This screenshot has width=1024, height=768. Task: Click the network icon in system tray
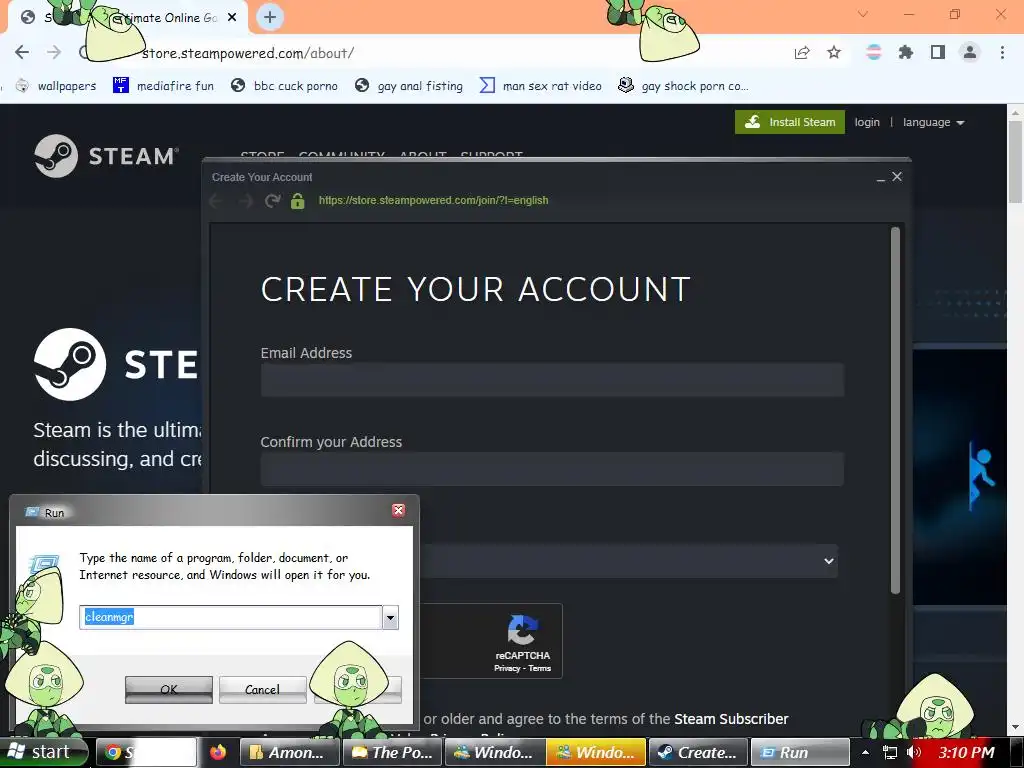[889, 753]
